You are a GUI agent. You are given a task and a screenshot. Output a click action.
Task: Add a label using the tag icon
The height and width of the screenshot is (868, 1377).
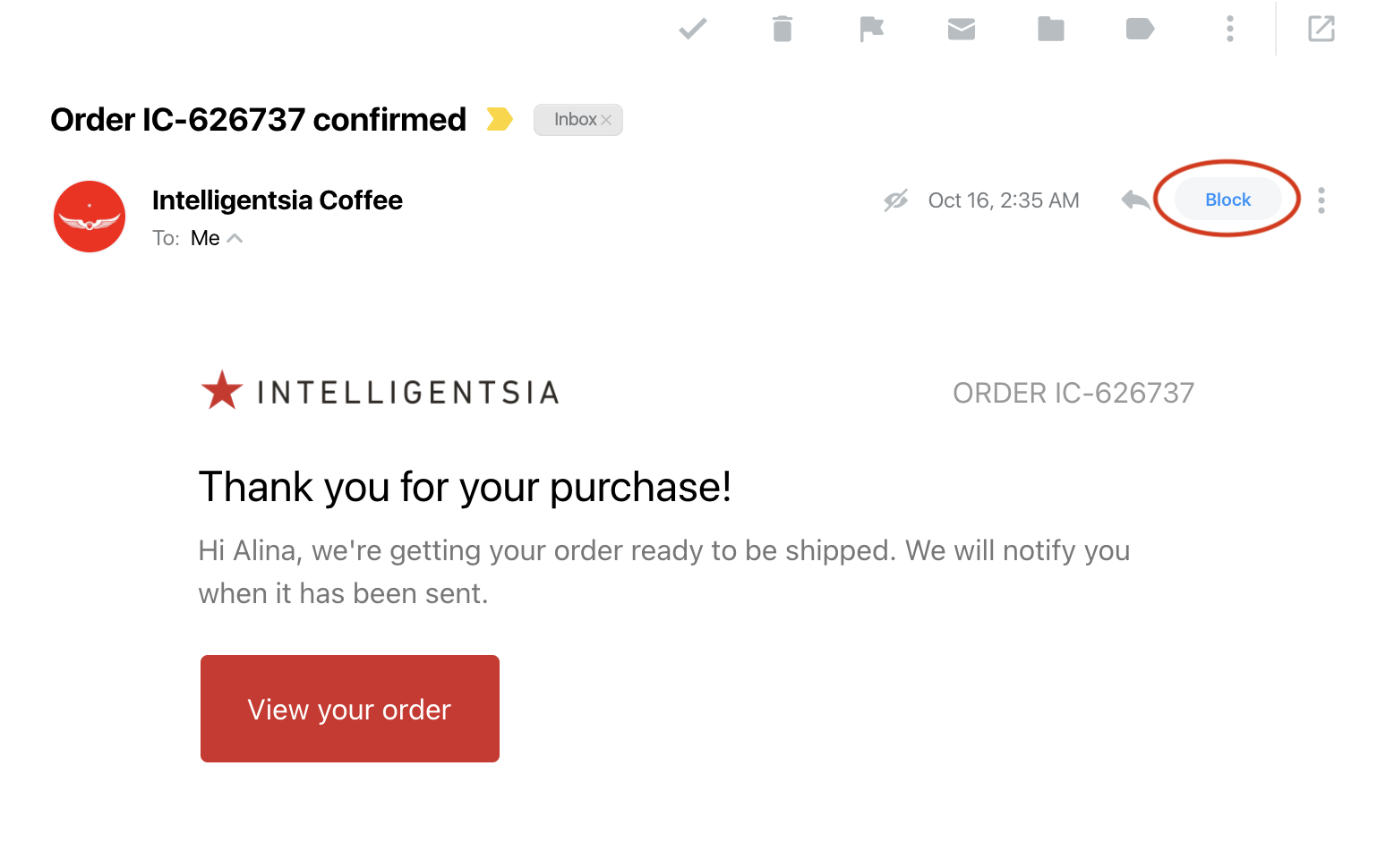point(1140,30)
